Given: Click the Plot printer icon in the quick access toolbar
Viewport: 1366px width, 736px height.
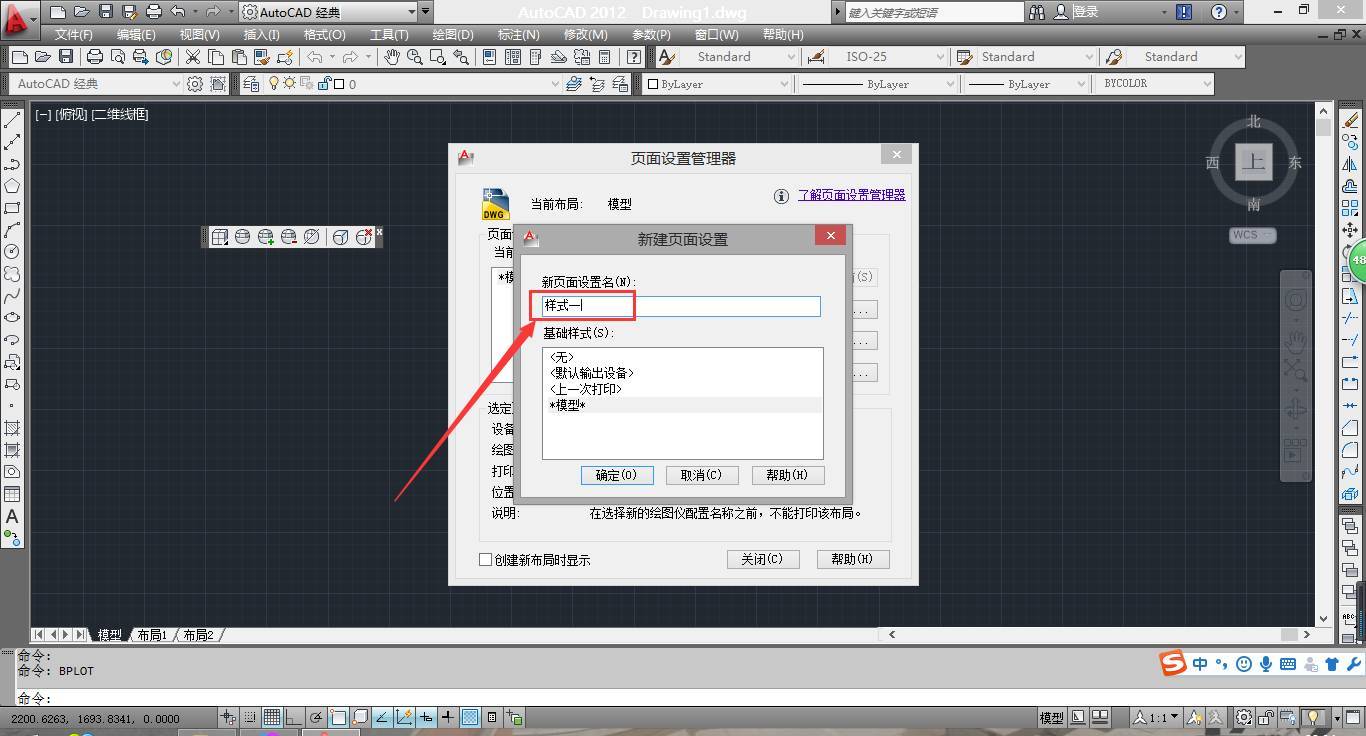Looking at the screenshot, I should 154,12.
